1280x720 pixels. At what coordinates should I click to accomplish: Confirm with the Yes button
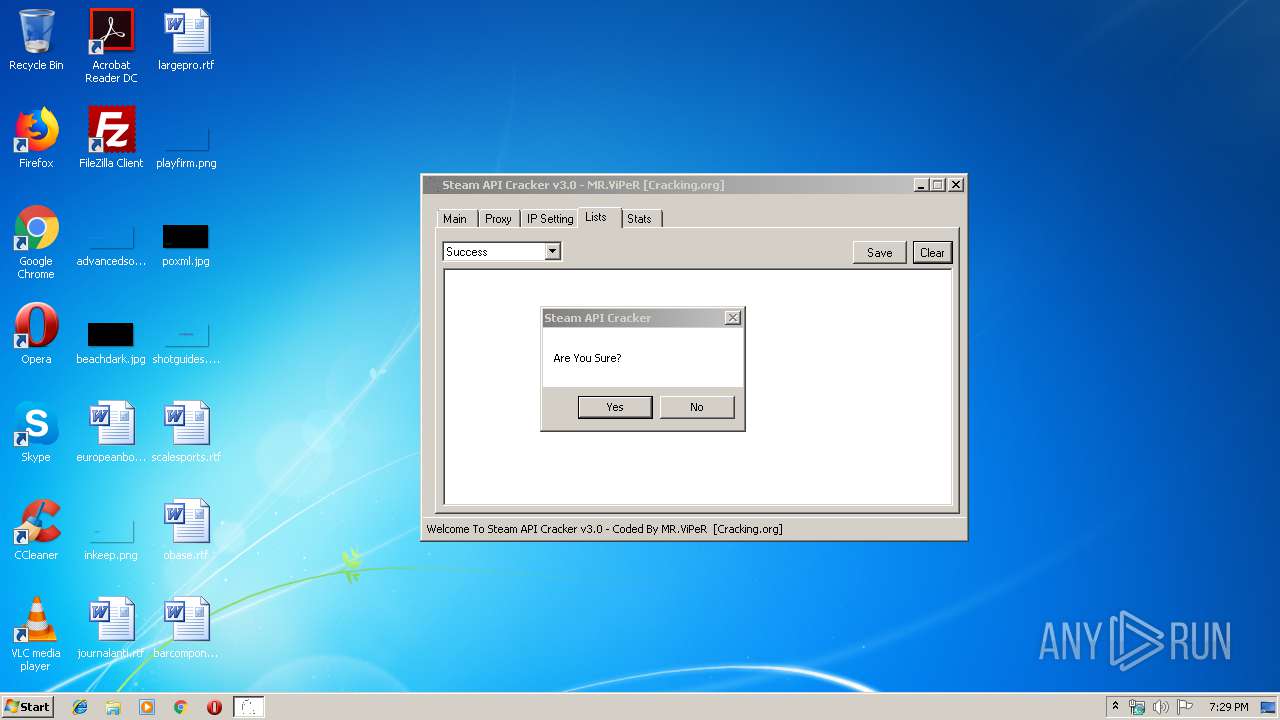(x=615, y=407)
